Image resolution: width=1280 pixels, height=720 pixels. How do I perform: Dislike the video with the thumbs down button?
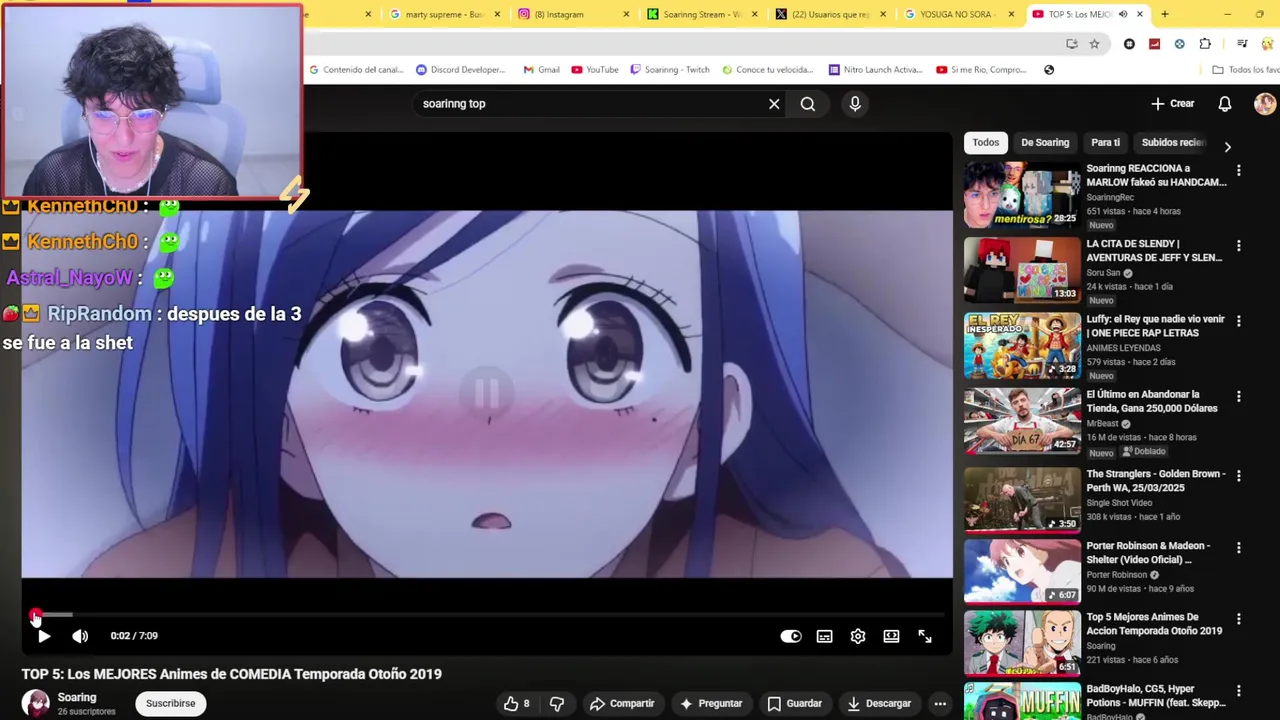(557, 703)
